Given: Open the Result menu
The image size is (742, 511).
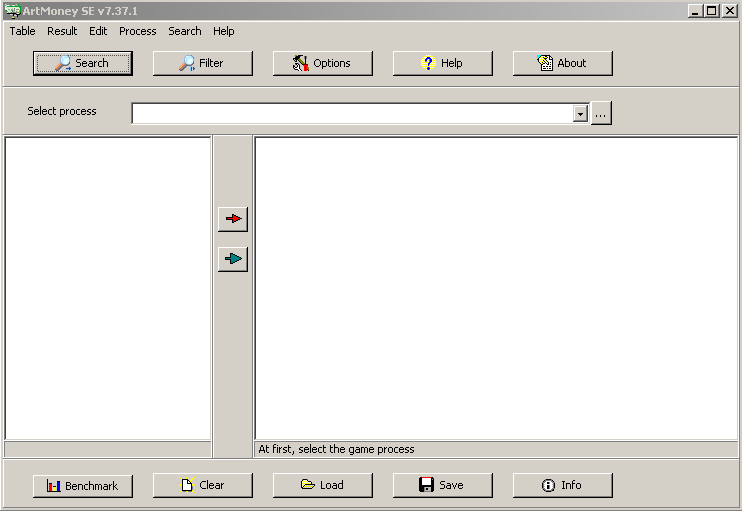Looking at the screenshot, I should click(x=62, y=31).
